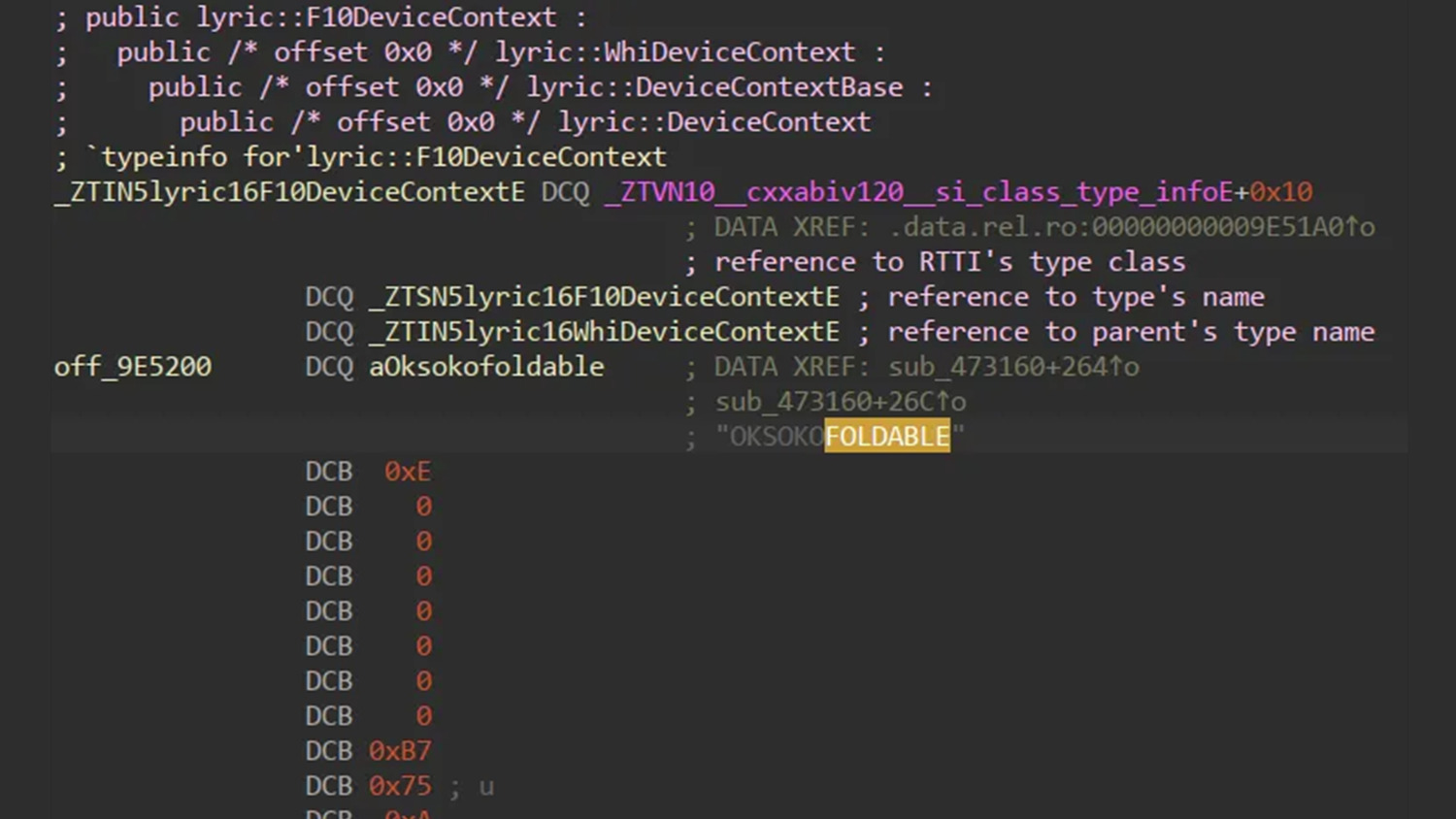Select the off_9E5200 label
This screenshot has height=819, width=1456.
(x=133, y=367)
